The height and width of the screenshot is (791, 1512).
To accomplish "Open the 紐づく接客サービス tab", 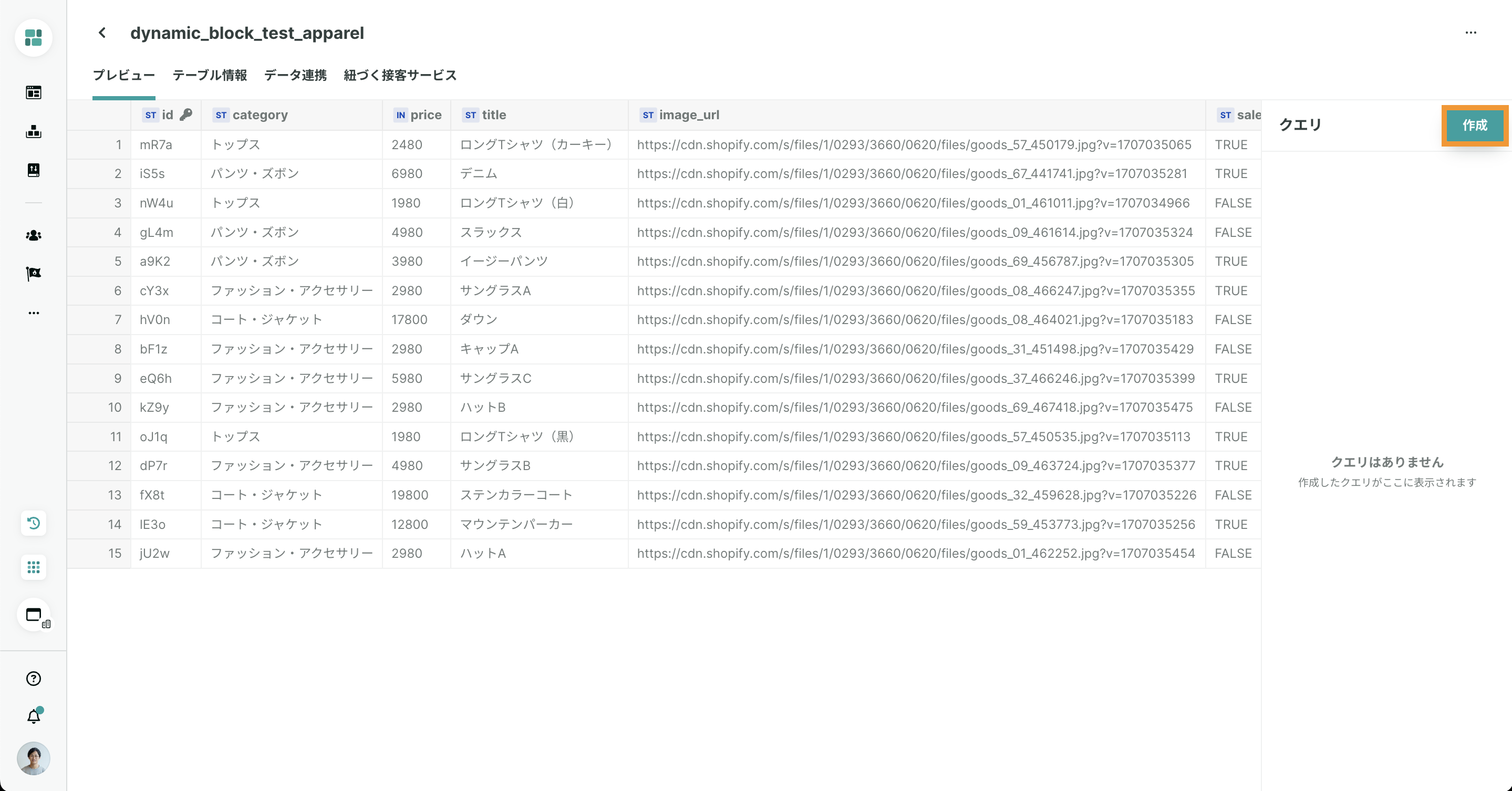I will coord(400,75).
